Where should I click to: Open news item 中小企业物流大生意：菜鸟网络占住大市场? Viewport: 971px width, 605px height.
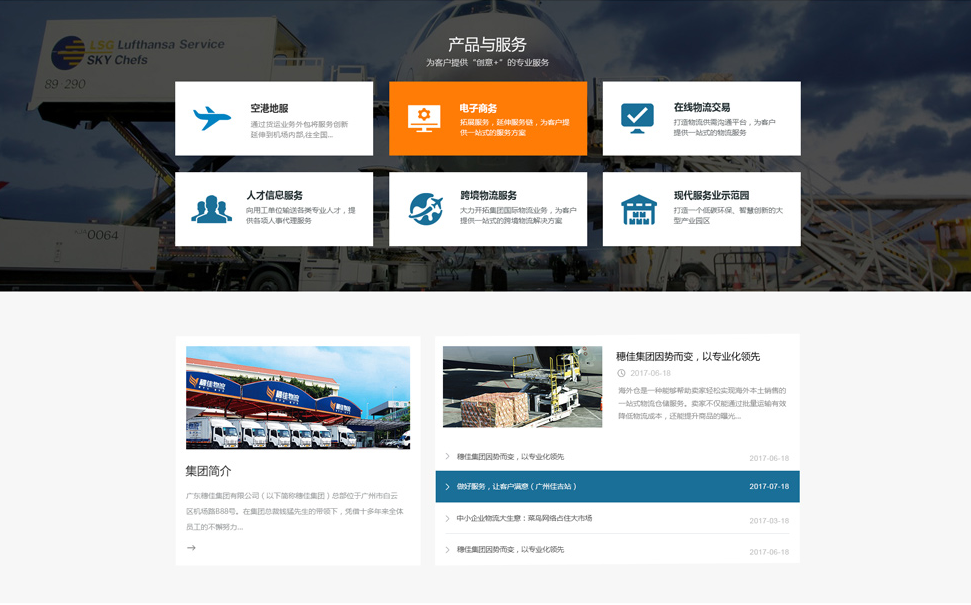pyautogui.click(x=524, y=519)
